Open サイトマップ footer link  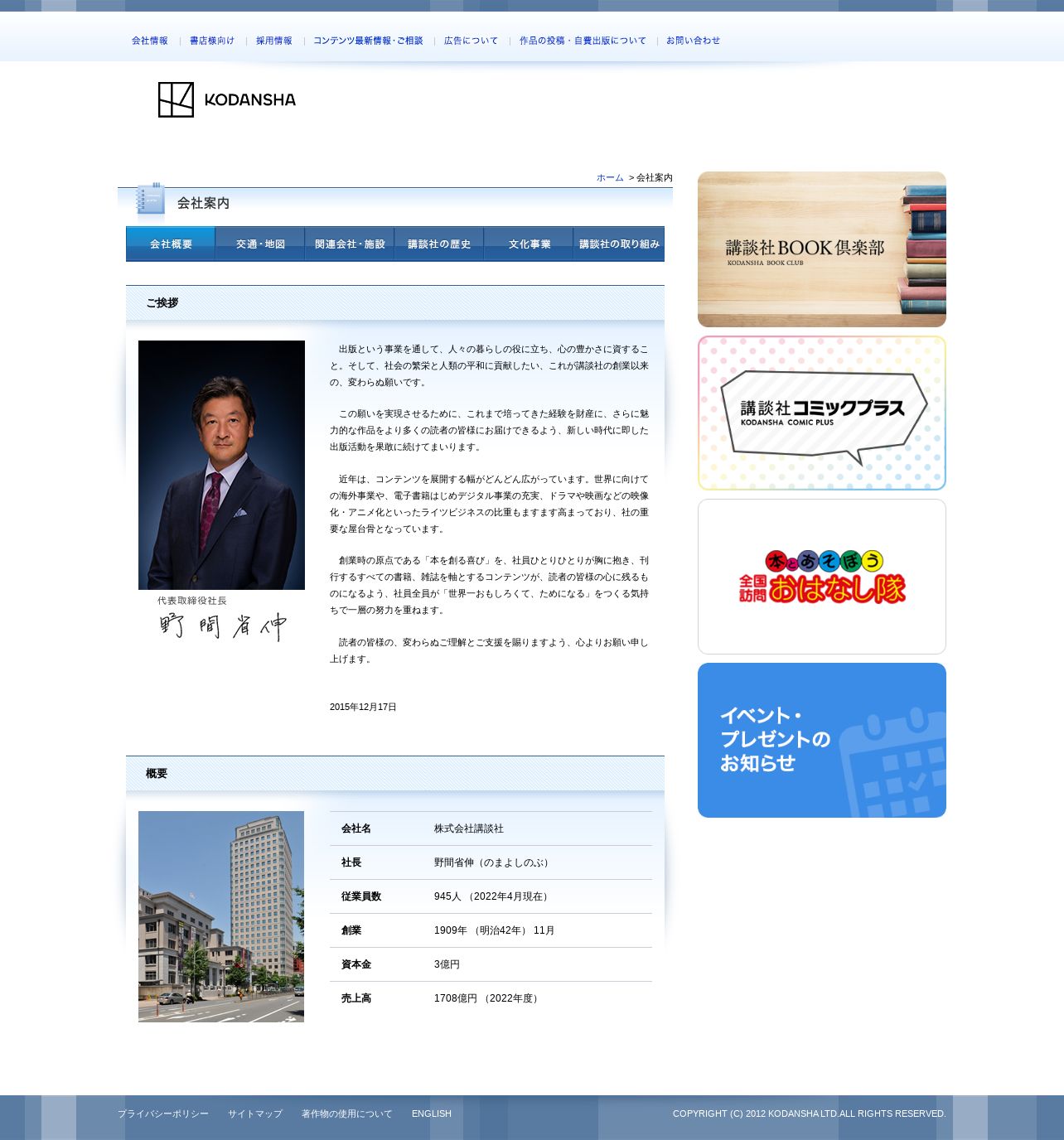click(x=255, y=1114)
